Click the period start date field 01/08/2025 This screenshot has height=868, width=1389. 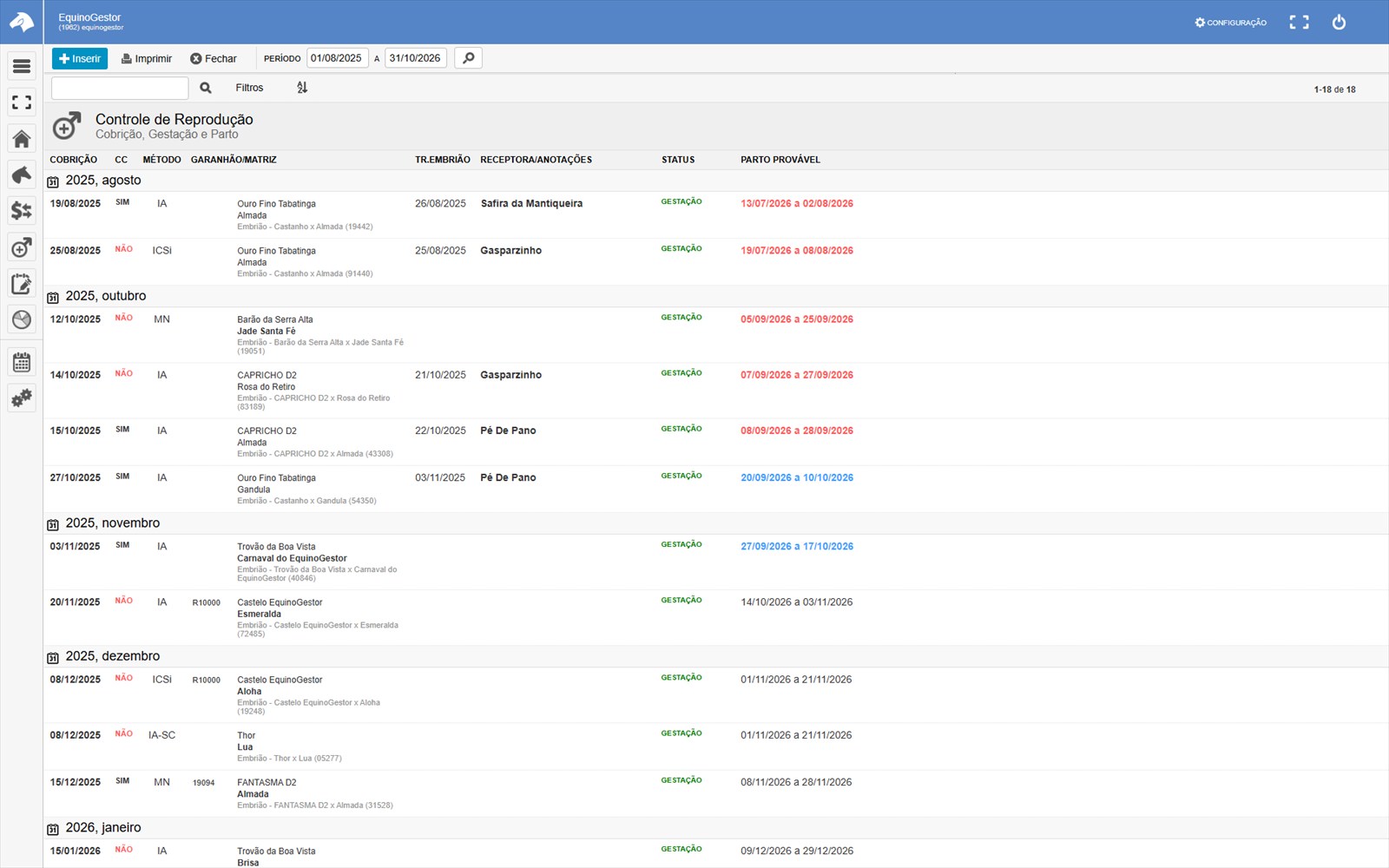tap(338, 58)
